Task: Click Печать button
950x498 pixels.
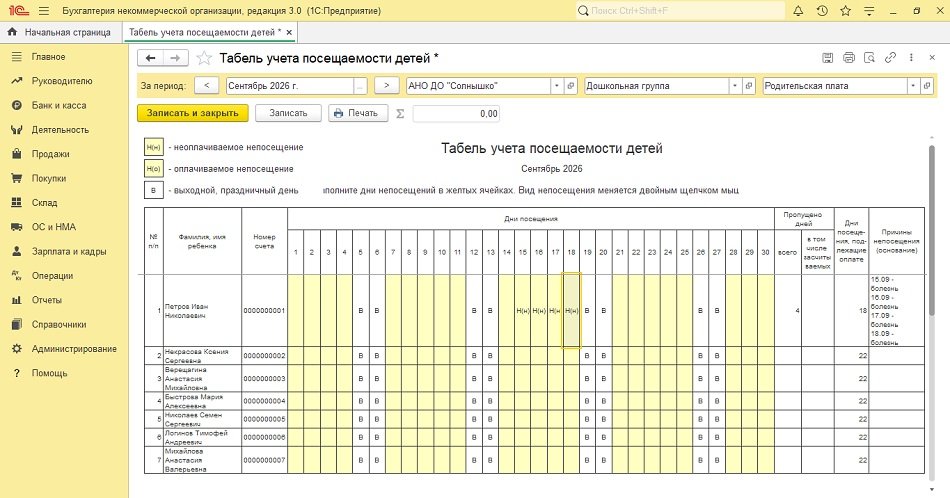Action: click(358, 113)
